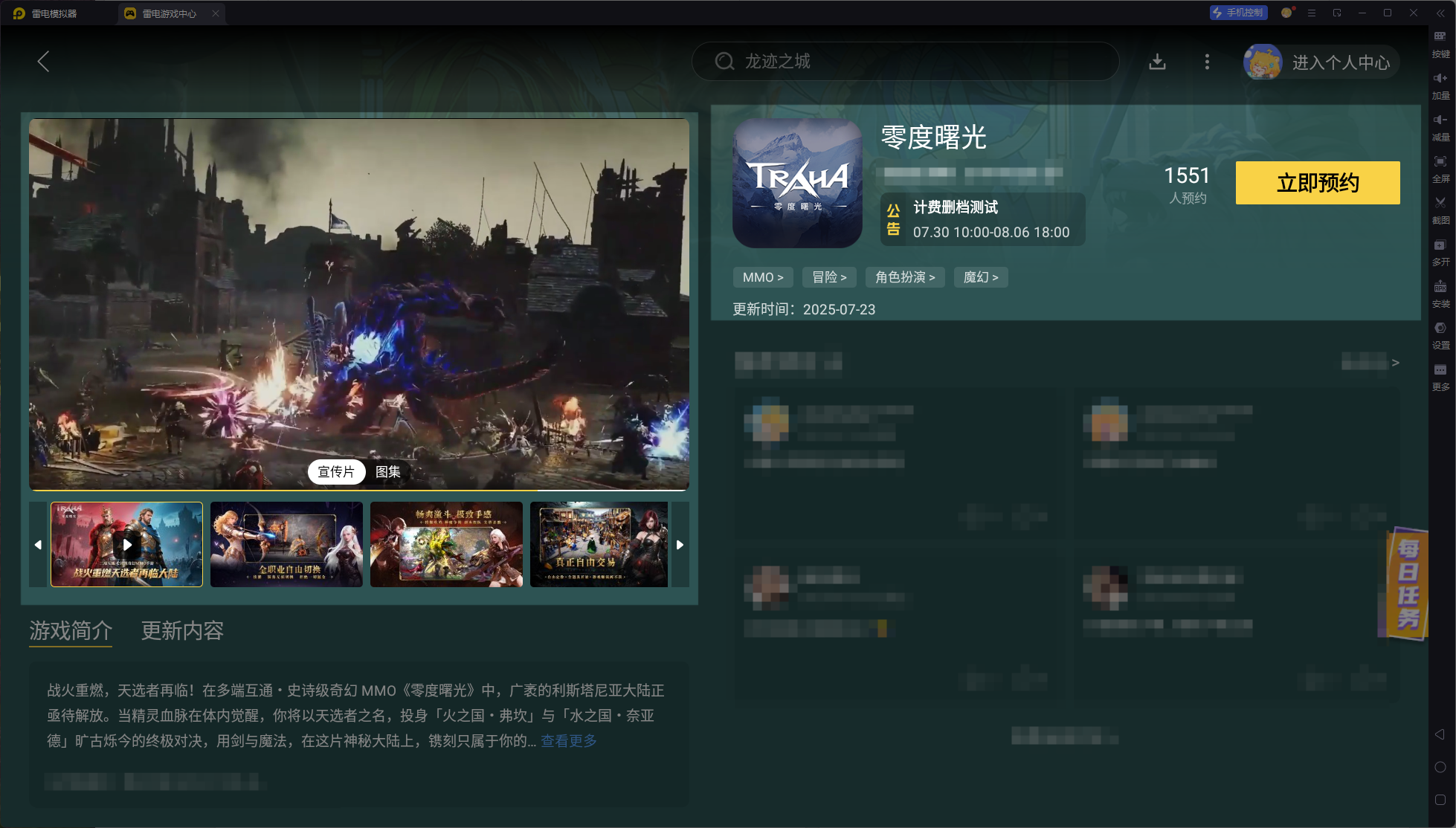Open the three-dot more options menu
1456x828 pixels.
pyautogui.click(x=1207, y=62)
